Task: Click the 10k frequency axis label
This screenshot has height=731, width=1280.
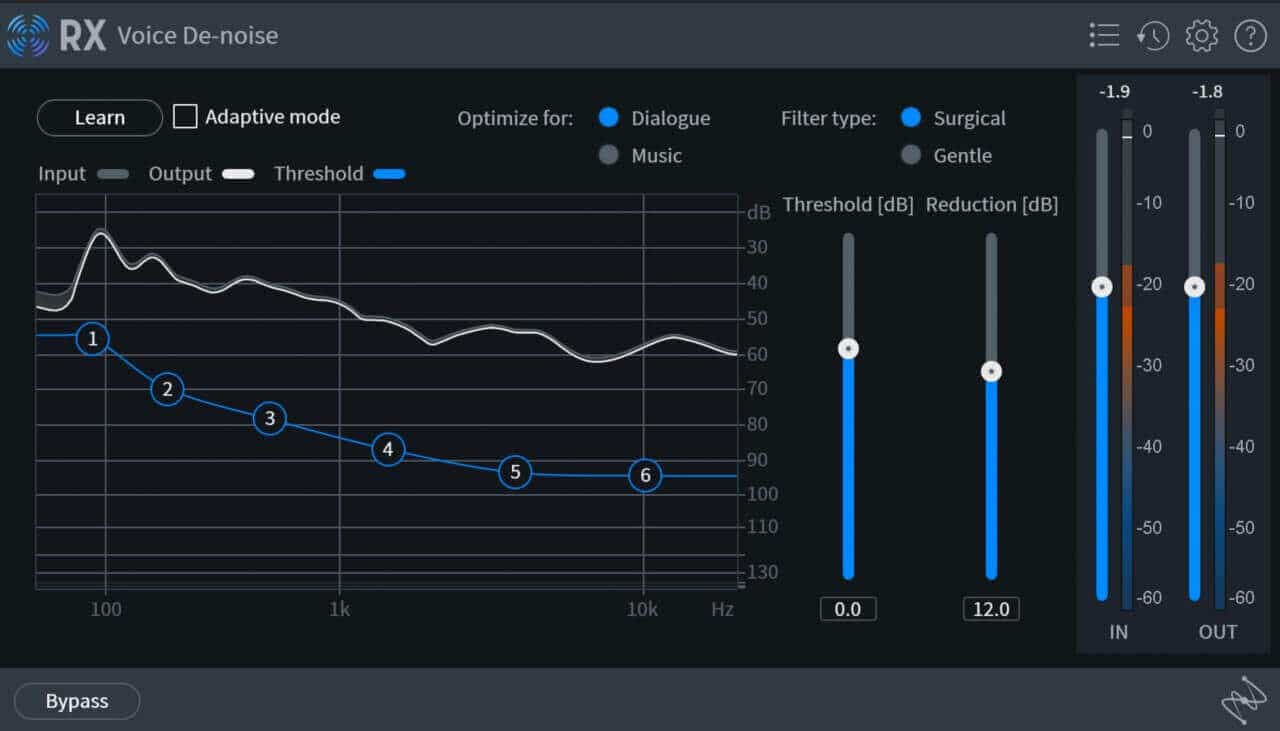Action: click(642, 609)
